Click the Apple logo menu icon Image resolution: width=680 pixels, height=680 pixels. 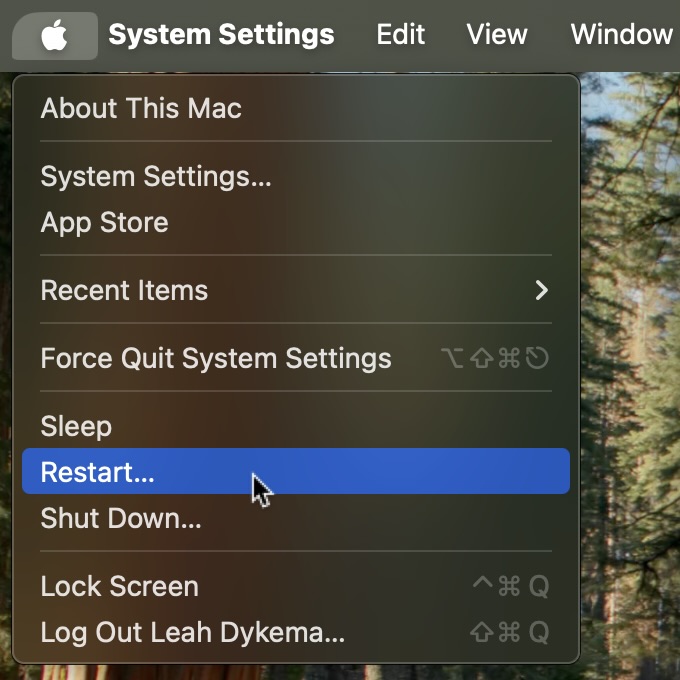pyautogui.click(x=55, y=36)
